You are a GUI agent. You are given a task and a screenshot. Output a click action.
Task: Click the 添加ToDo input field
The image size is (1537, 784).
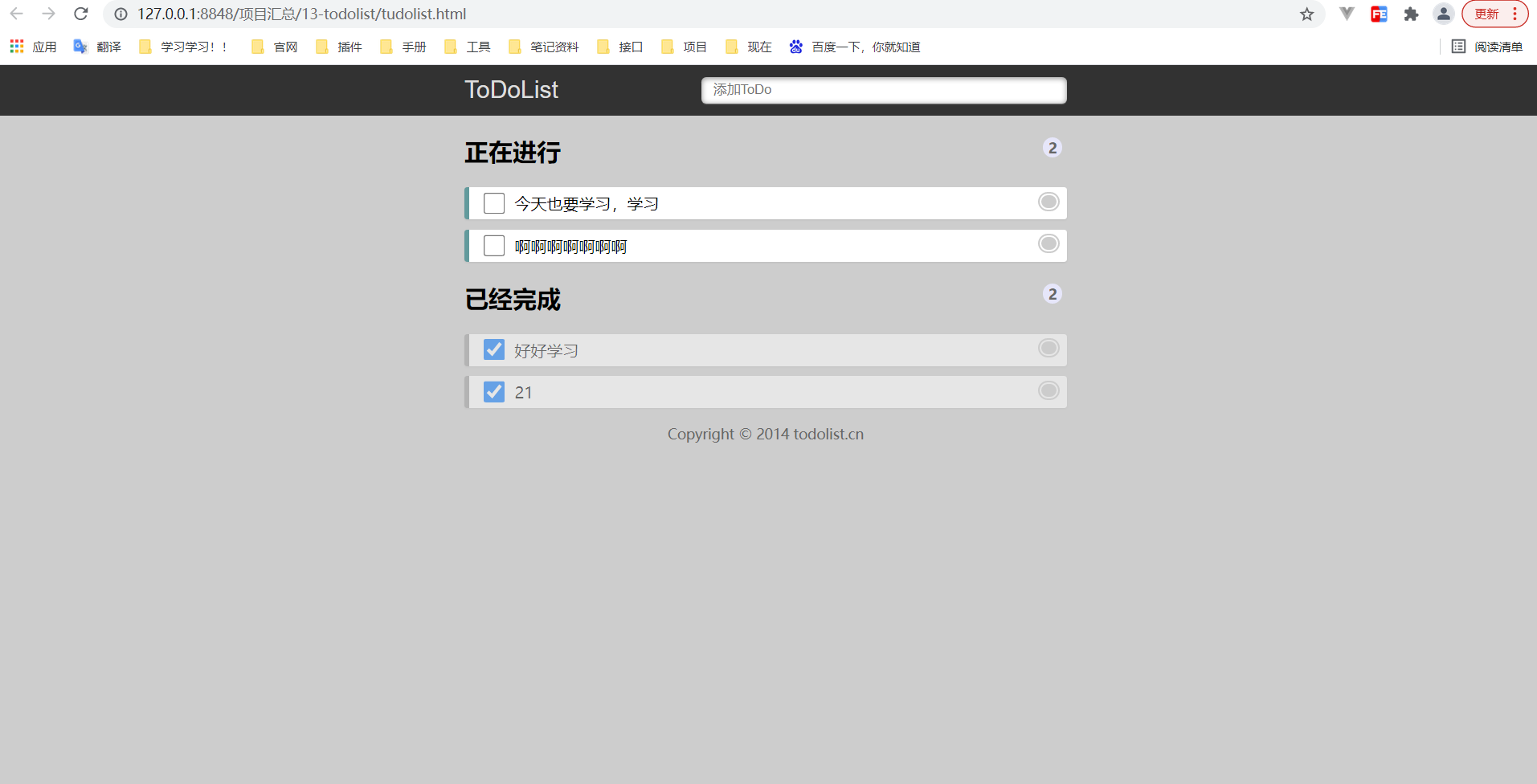click(882, 90)
